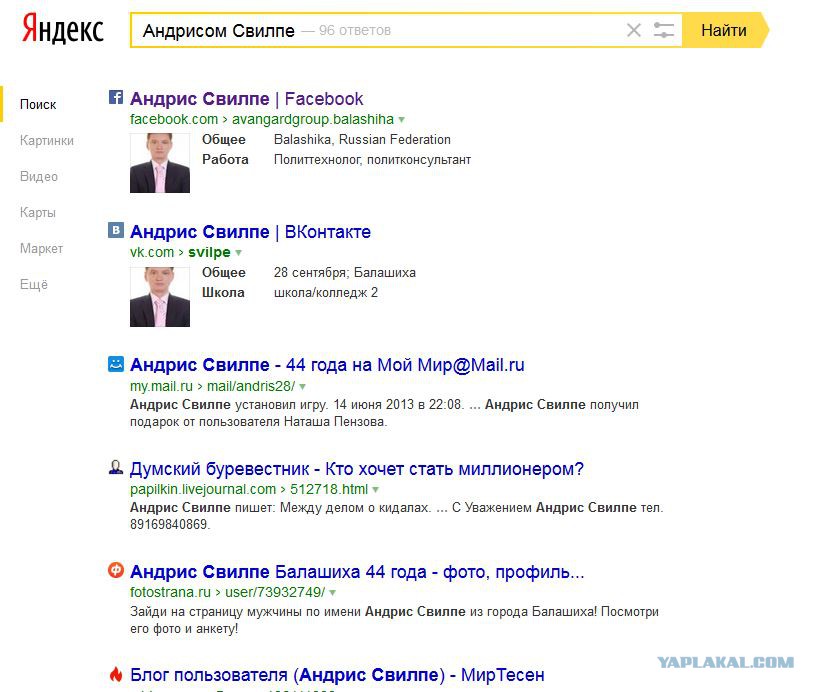Open the Карты tab
The image size is (820, 692).
coord(38,213)
